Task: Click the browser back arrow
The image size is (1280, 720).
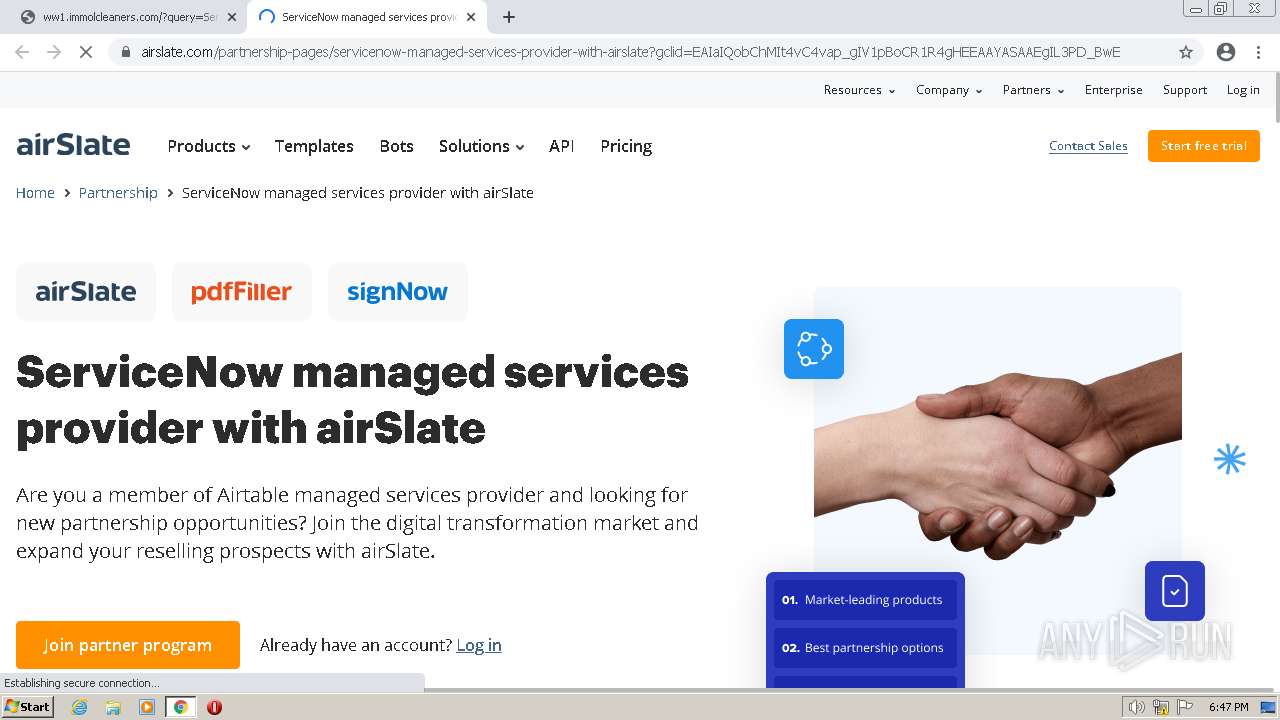Action: pyautogui.click(x=22, y=52)
